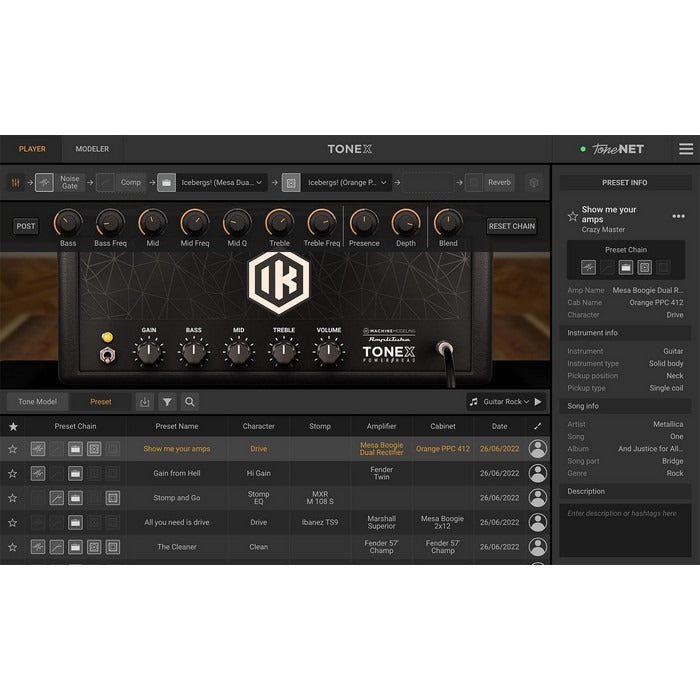The image size is (700, 700).
Task: Favorite the Stomp and Go preset
Action: point(12,498)
